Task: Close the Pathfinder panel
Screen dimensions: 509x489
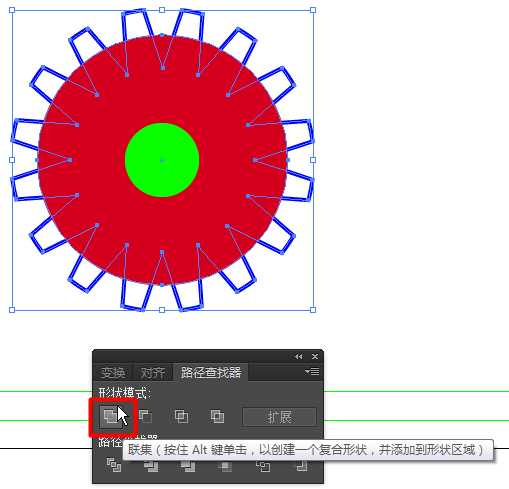Action: (x=315, y=357)
